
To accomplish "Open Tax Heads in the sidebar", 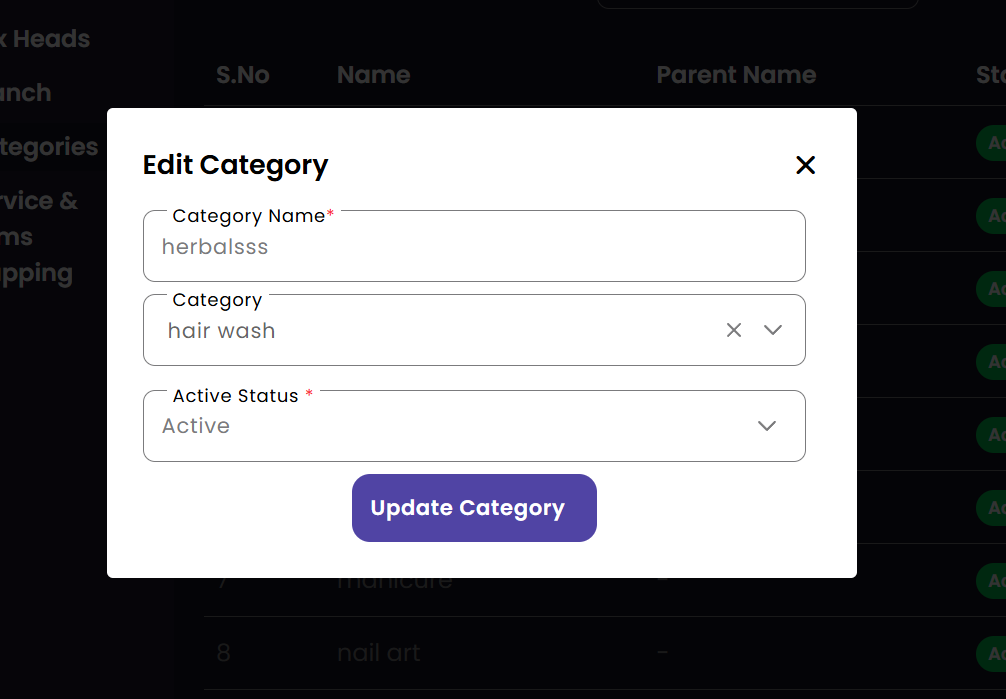I will (45, 39).
